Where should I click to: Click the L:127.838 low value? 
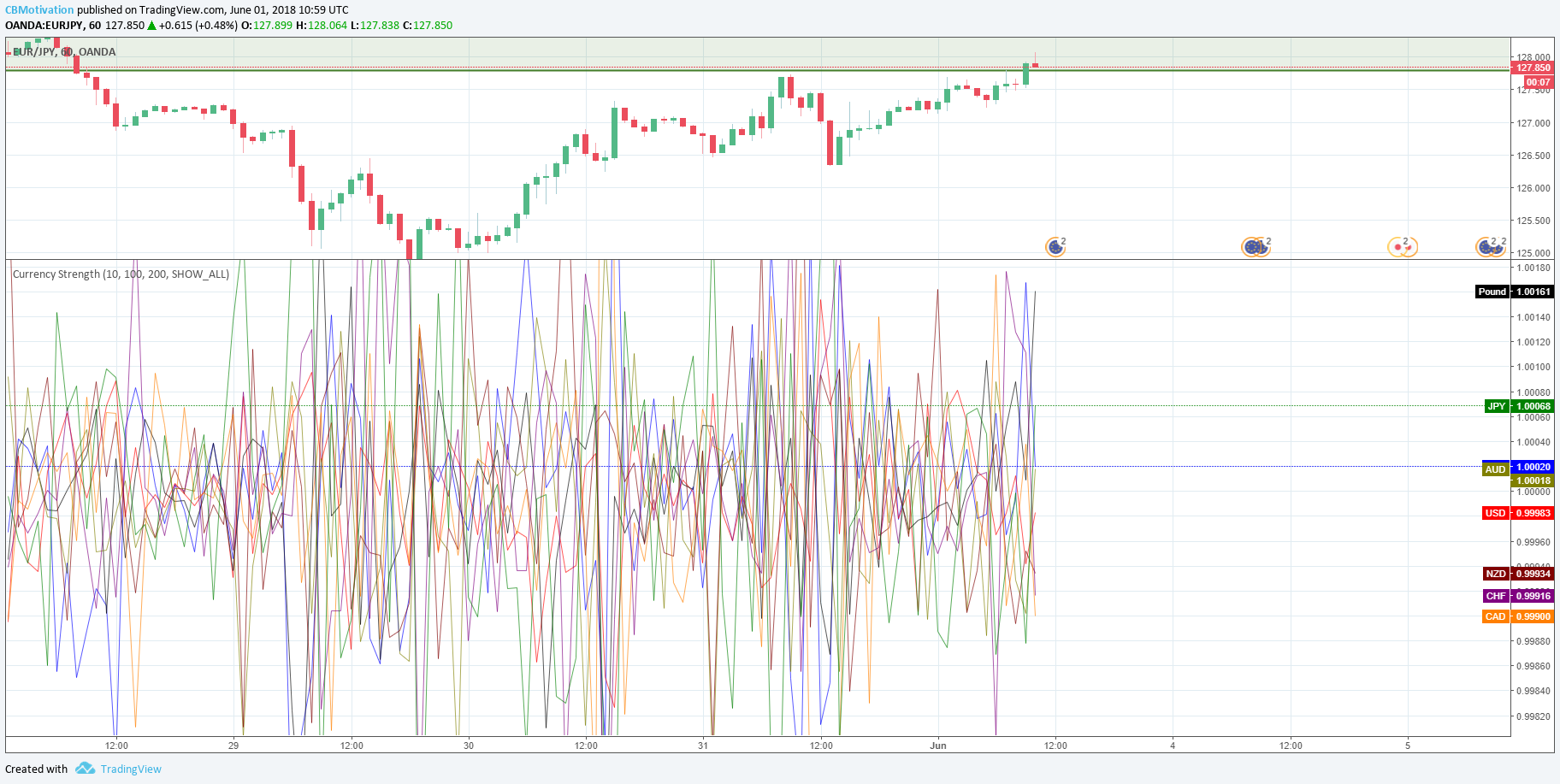(x=375, y=26)
